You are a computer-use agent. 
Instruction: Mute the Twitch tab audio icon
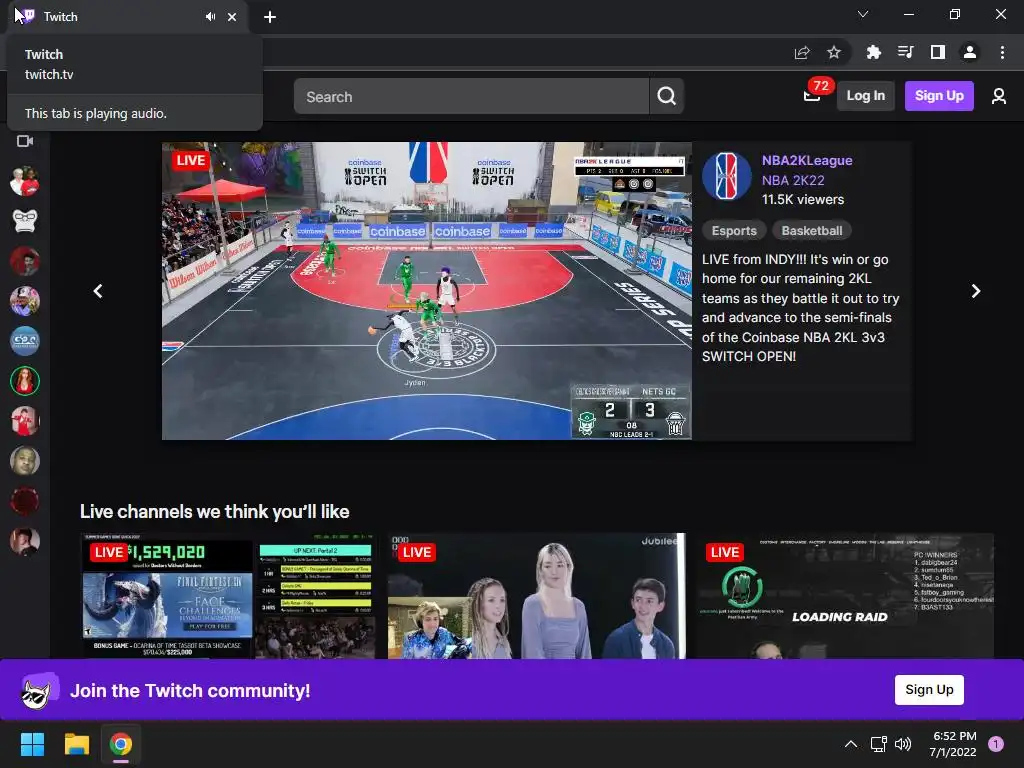pos(210,17)
